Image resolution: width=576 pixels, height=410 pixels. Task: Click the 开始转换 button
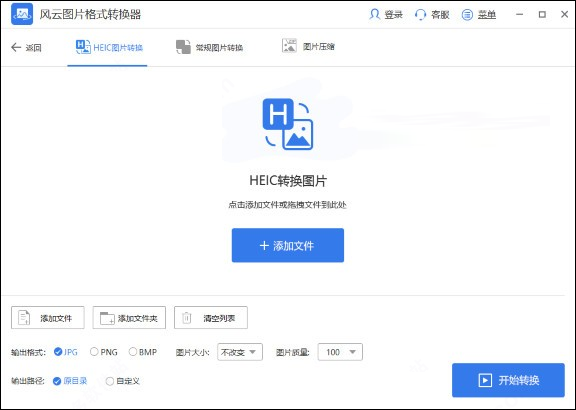pyautogui.click(x=508, y=380)
